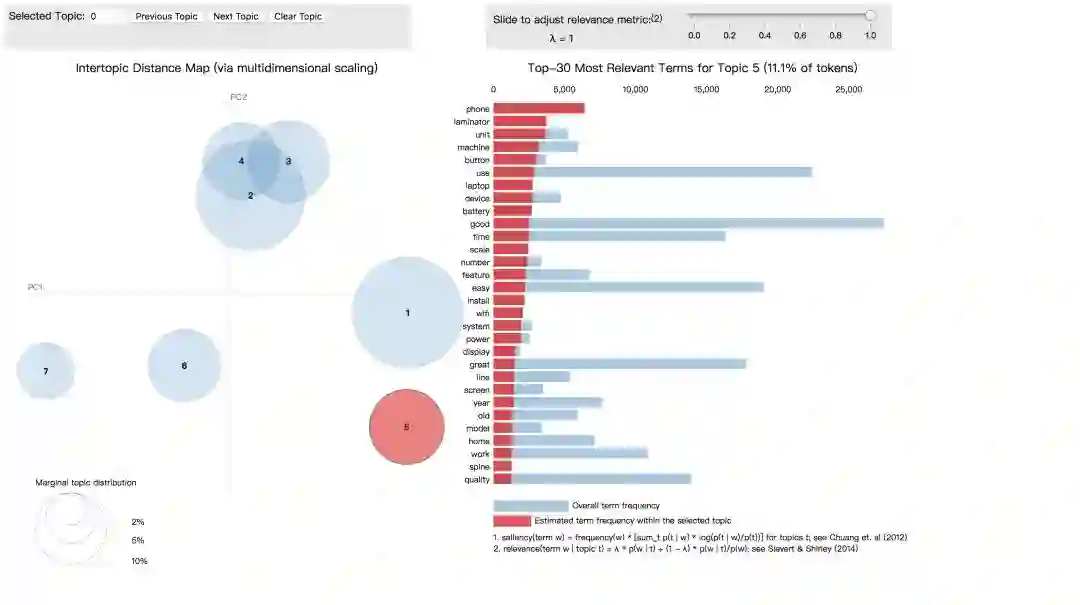Click the "wifi" term label

[482, 313]
